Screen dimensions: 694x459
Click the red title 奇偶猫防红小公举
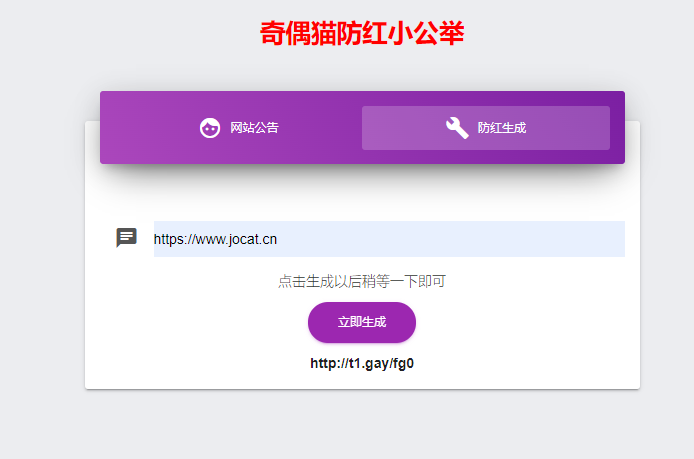(x=362, y=33)
